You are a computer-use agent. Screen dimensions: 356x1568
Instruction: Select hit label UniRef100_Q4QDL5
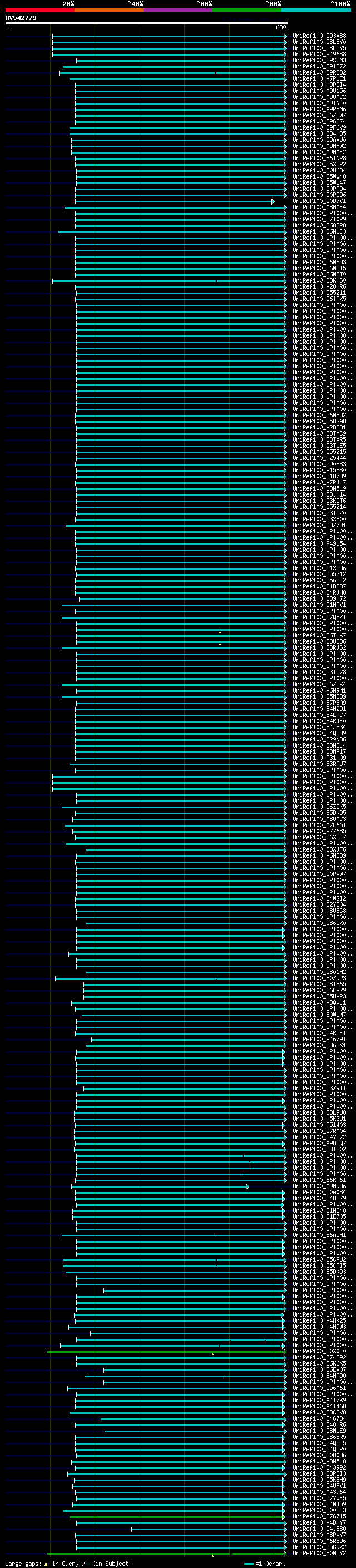tap(319, 1443)
